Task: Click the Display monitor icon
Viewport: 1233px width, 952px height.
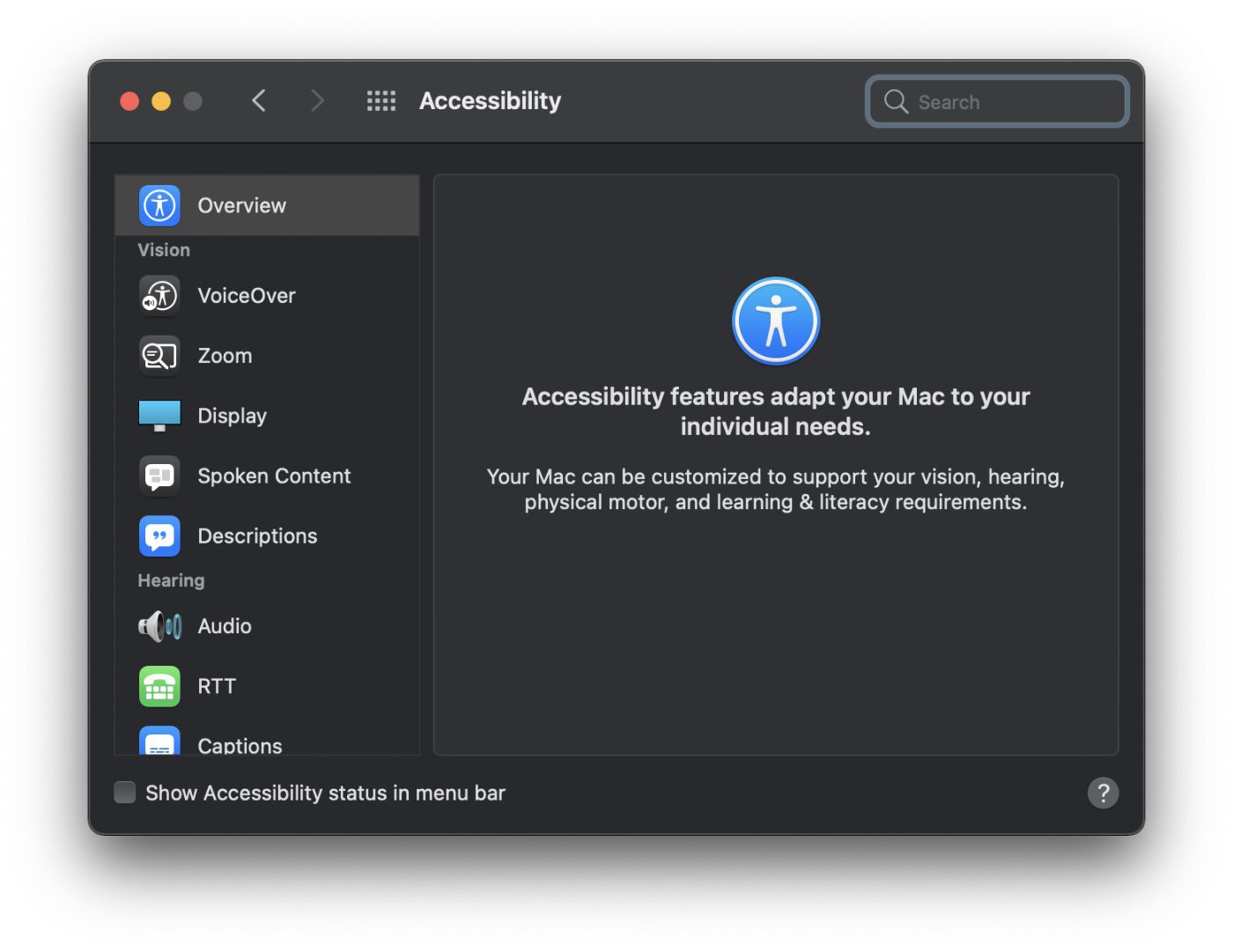Action: (159, 416)
